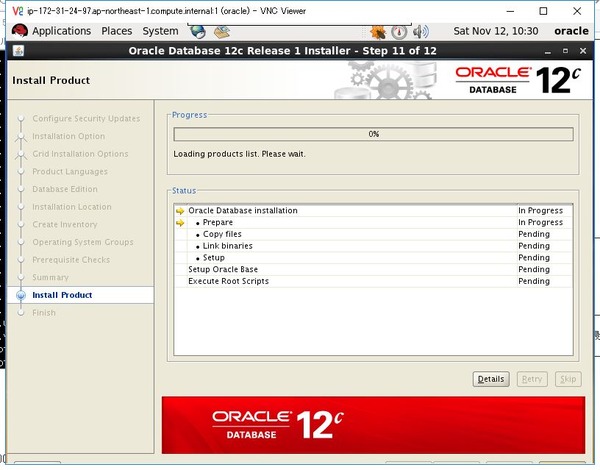Select Summary step
Viewport: 600px width, 470px height.
(50, 277)
